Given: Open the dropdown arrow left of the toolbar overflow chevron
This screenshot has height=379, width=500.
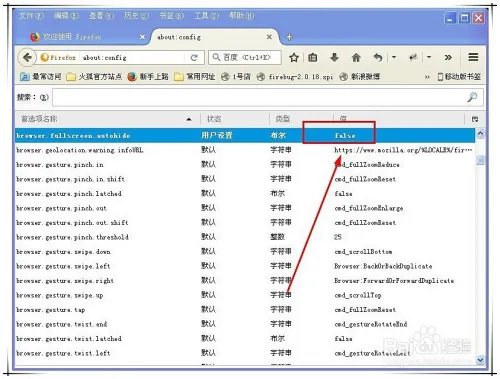Looking at the screenshot, I should (x=429, y=57).
